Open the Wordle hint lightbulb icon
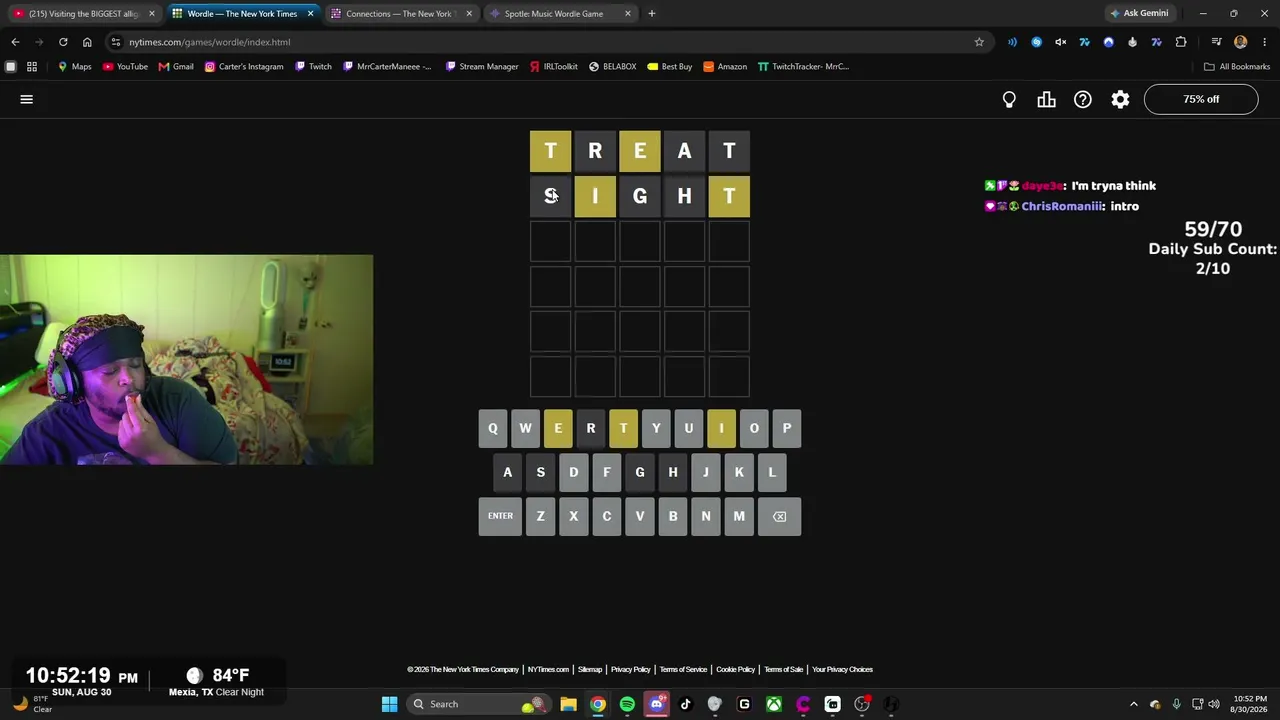Viewport: 1280px width, 720px height. [1009, 99]
